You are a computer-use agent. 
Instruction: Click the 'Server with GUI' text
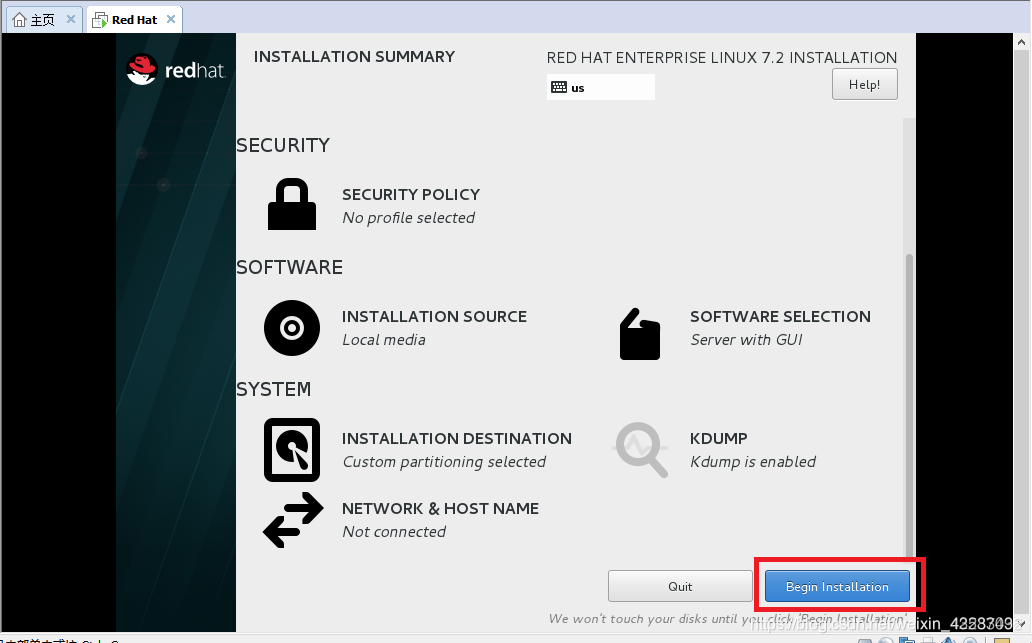[746, 340]
